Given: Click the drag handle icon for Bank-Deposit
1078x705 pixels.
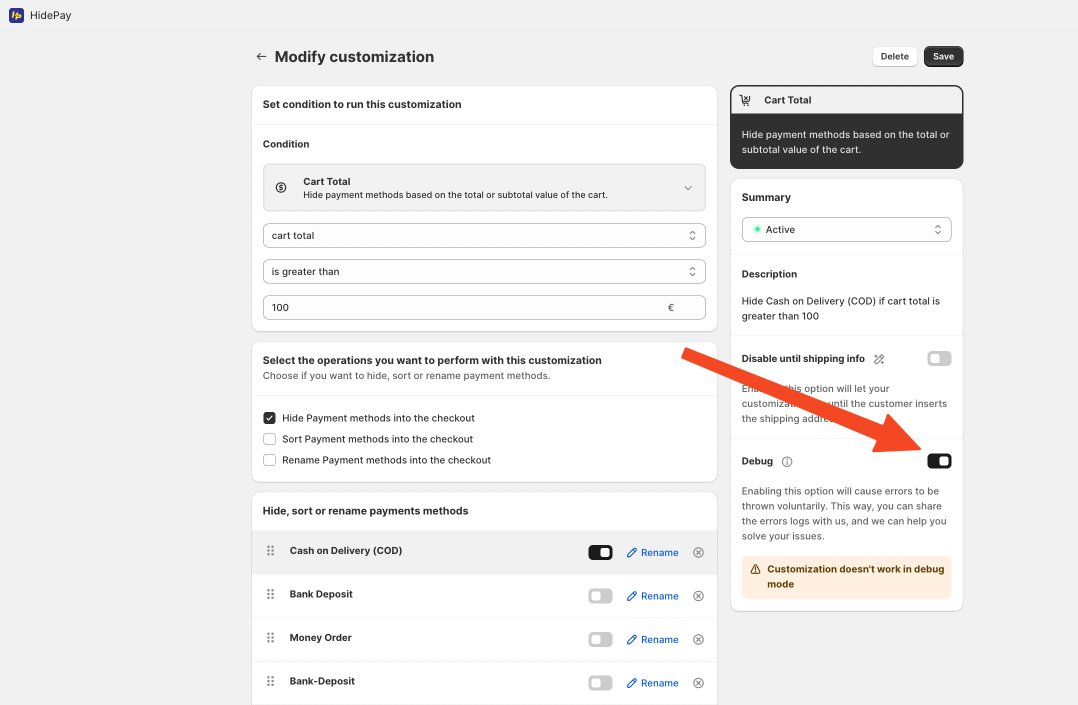Looking at the screenshot, I should click(x=270, y=681).
